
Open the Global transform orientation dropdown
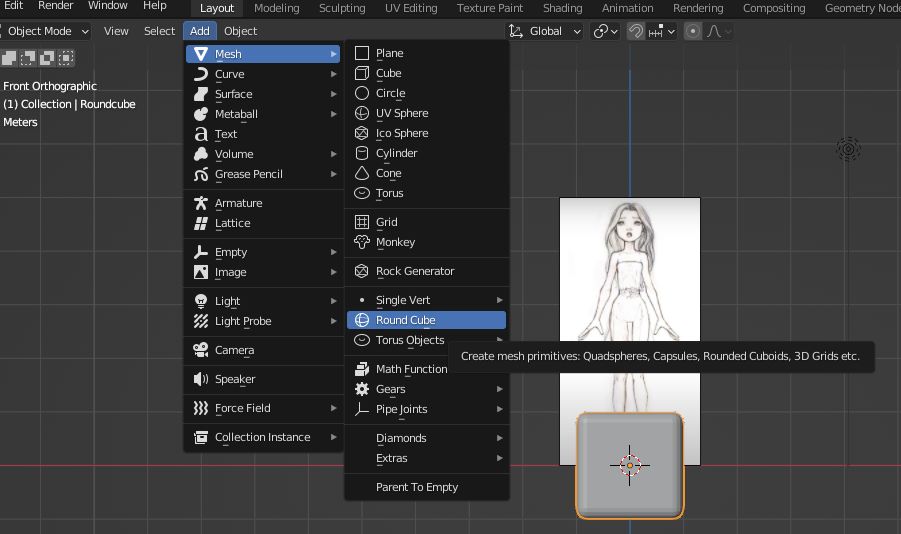(x=545, y=31)
